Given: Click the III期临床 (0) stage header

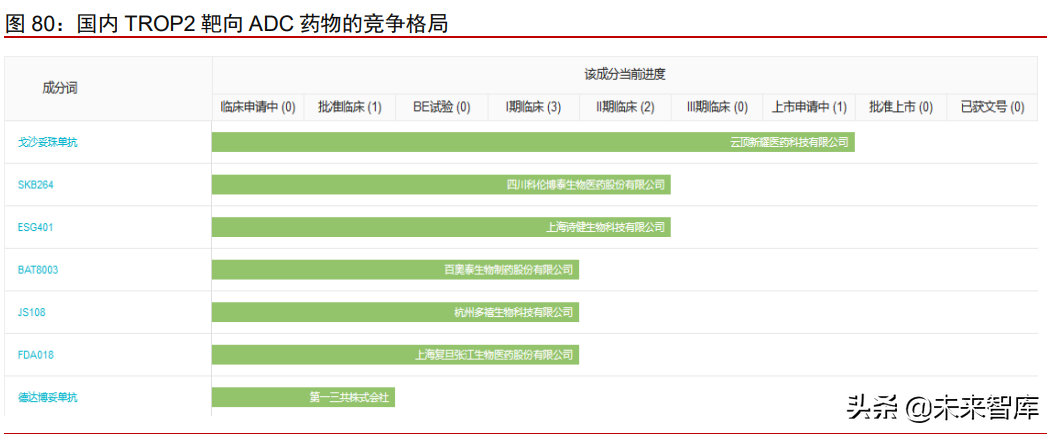Looking at the screenshot, I should [717, 107].
